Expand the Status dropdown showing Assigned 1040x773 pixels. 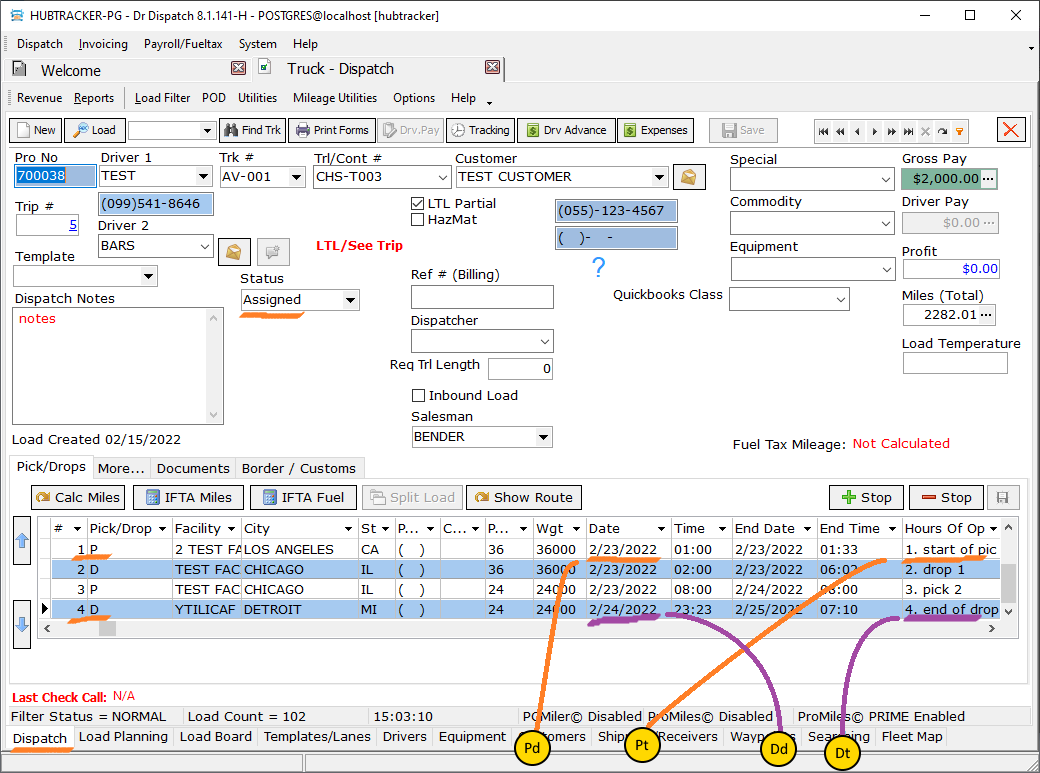350,300
